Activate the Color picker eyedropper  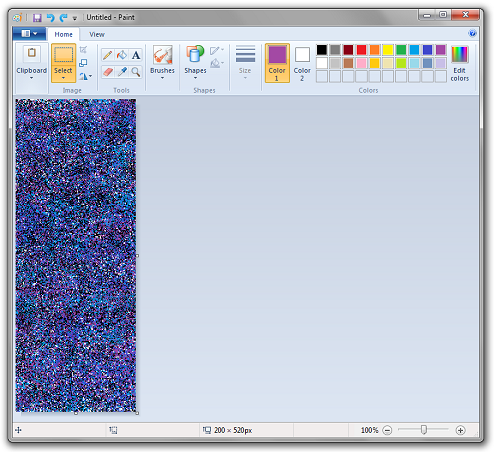click(x=122, y=72)
